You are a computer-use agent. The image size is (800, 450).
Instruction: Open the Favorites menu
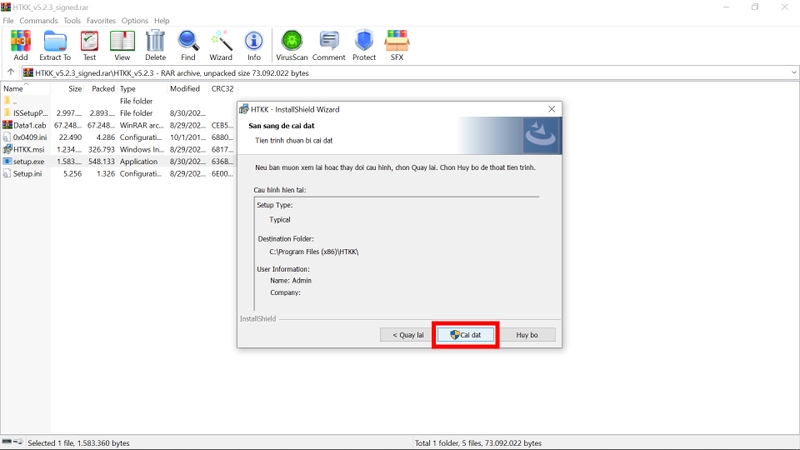[x=101, y=20]
